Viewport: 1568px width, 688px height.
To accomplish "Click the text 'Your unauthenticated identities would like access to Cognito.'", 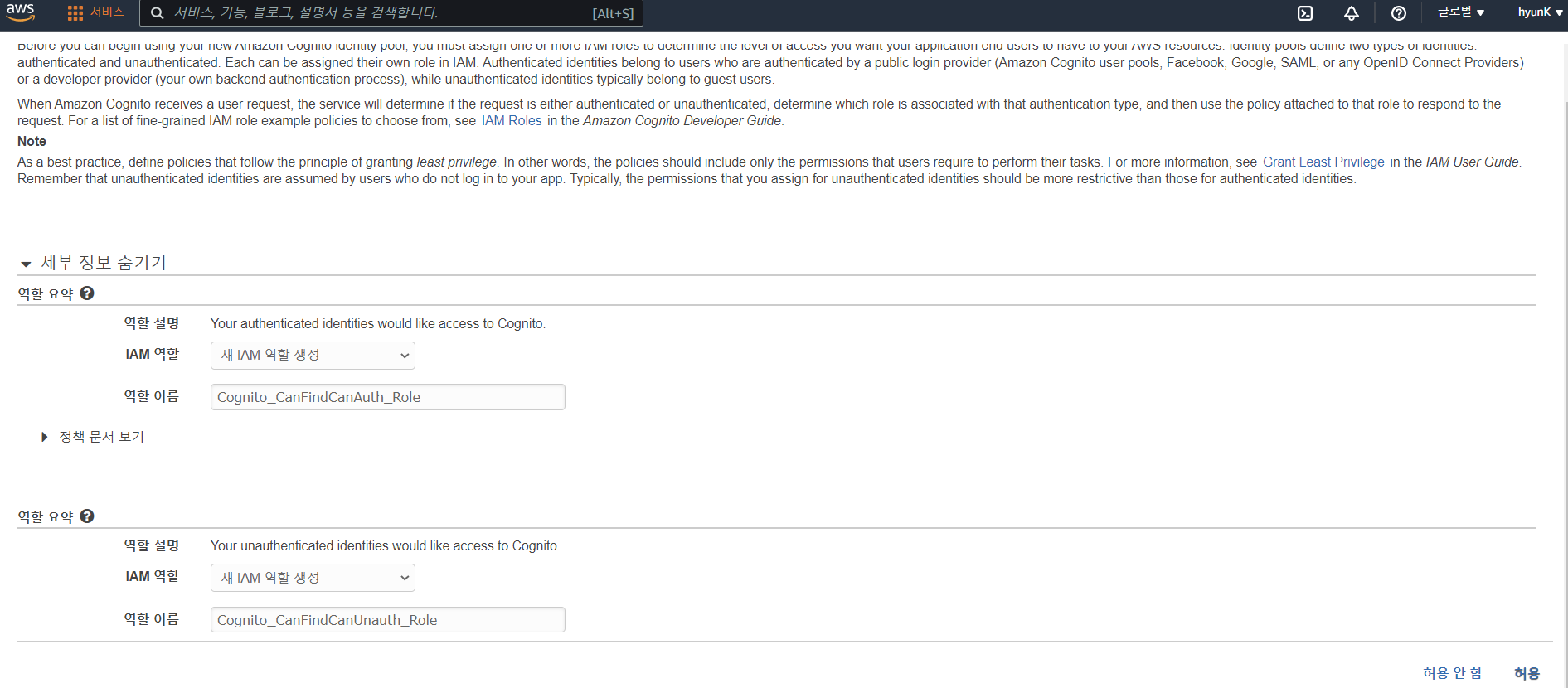I will pos(386,546).
